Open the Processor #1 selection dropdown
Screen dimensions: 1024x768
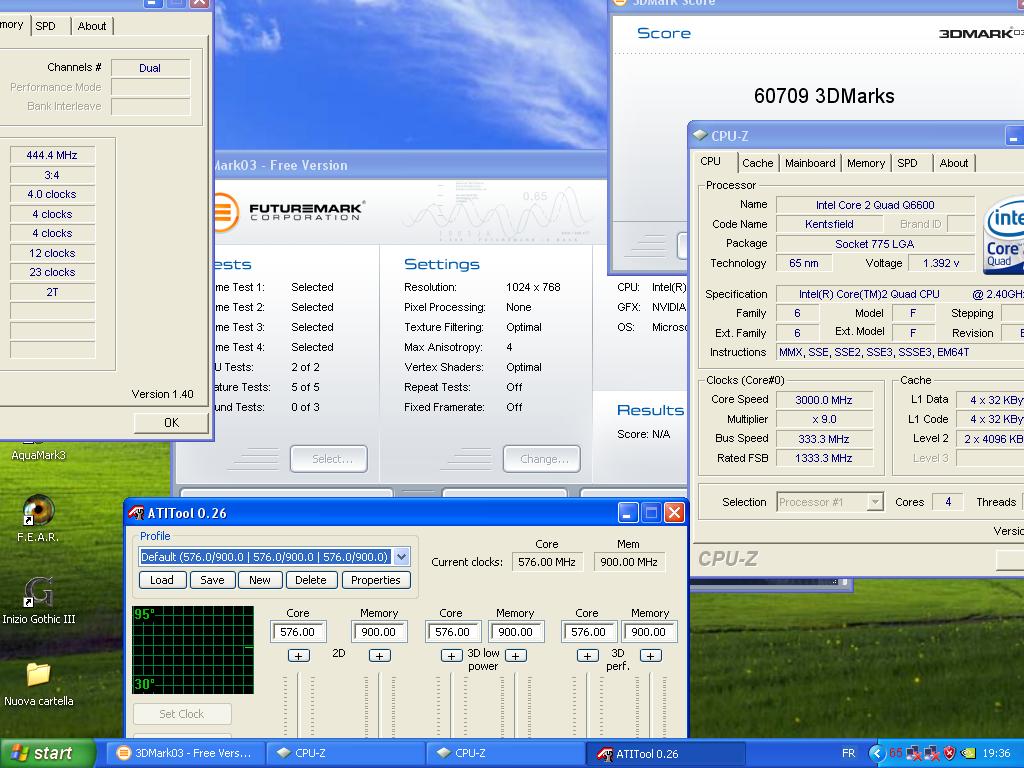pos(875,502)
